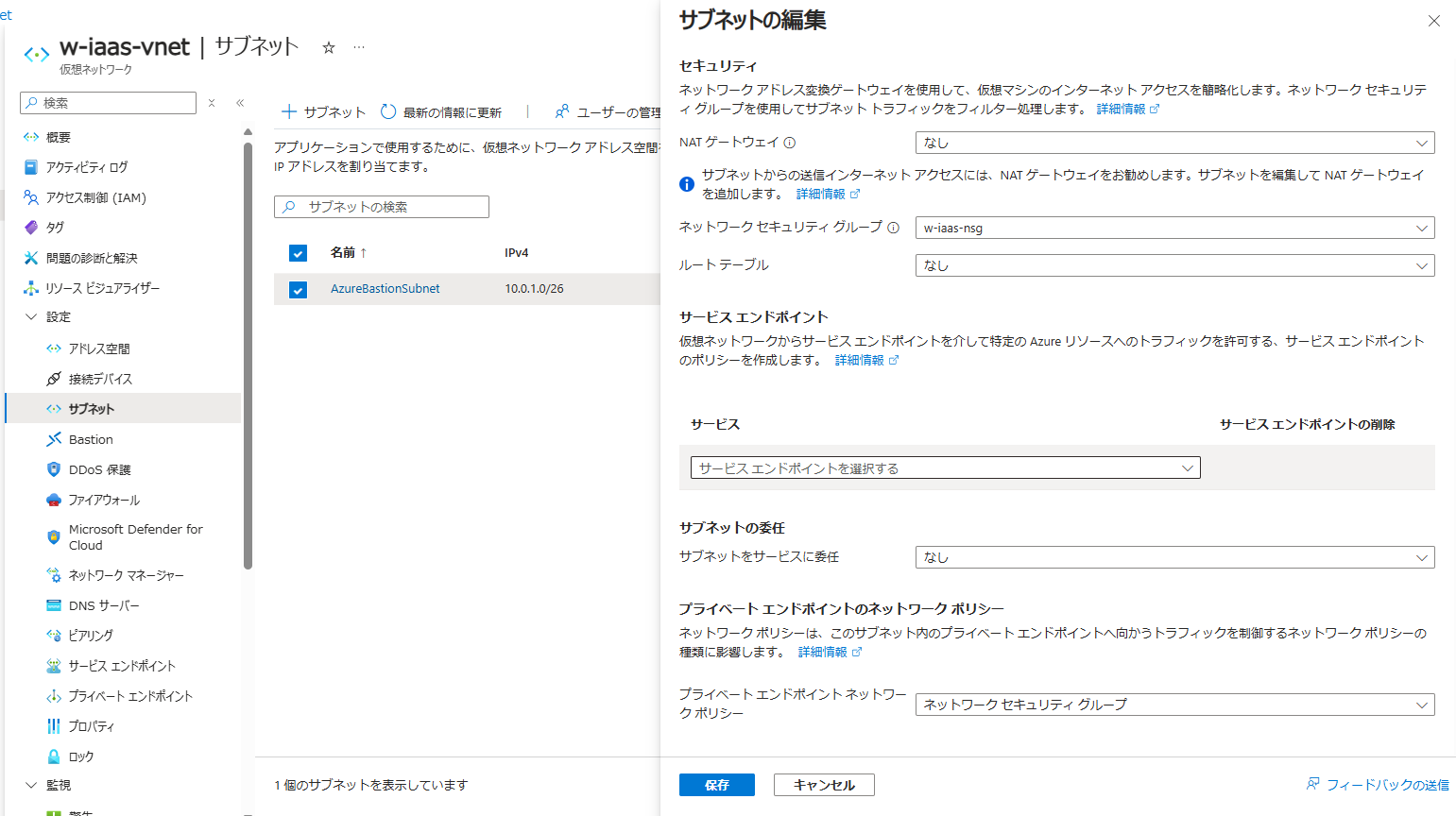The height and width of the screenshot is (816, 1456).
Task: Clear the sidebar search box
Action: (212, 103)
